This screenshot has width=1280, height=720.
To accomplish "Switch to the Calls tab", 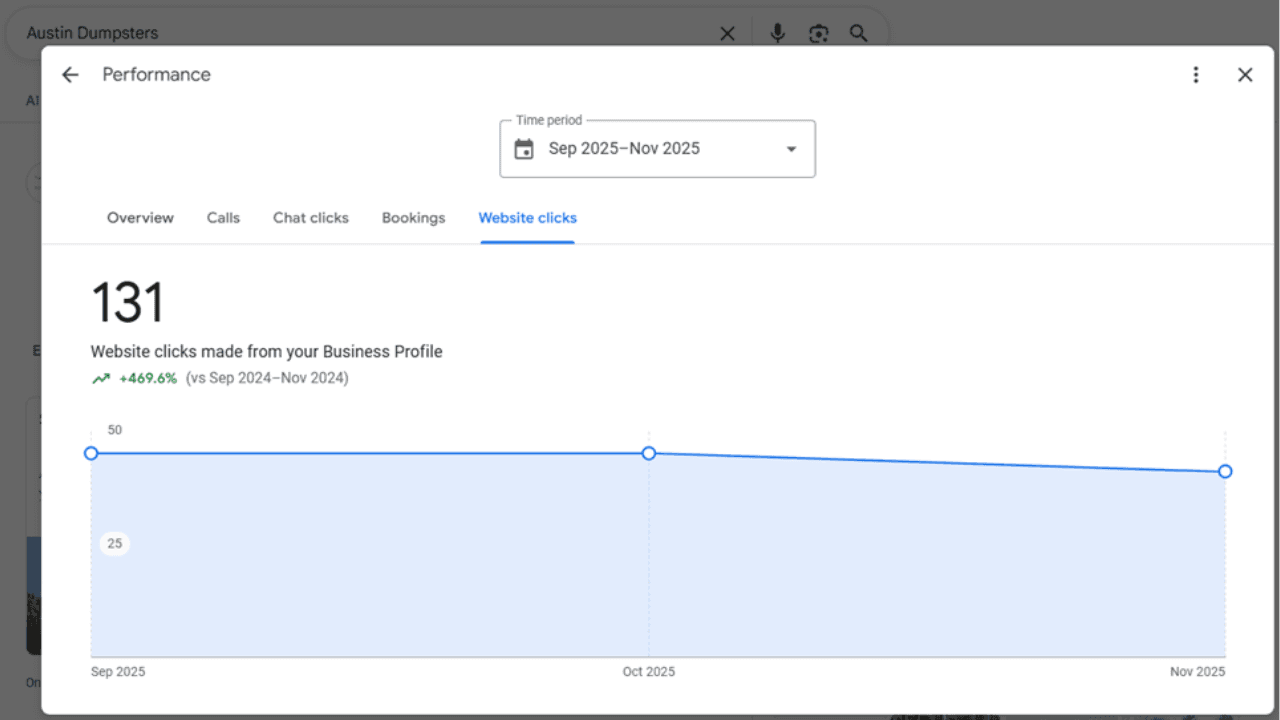I will (x=223, y=218).
